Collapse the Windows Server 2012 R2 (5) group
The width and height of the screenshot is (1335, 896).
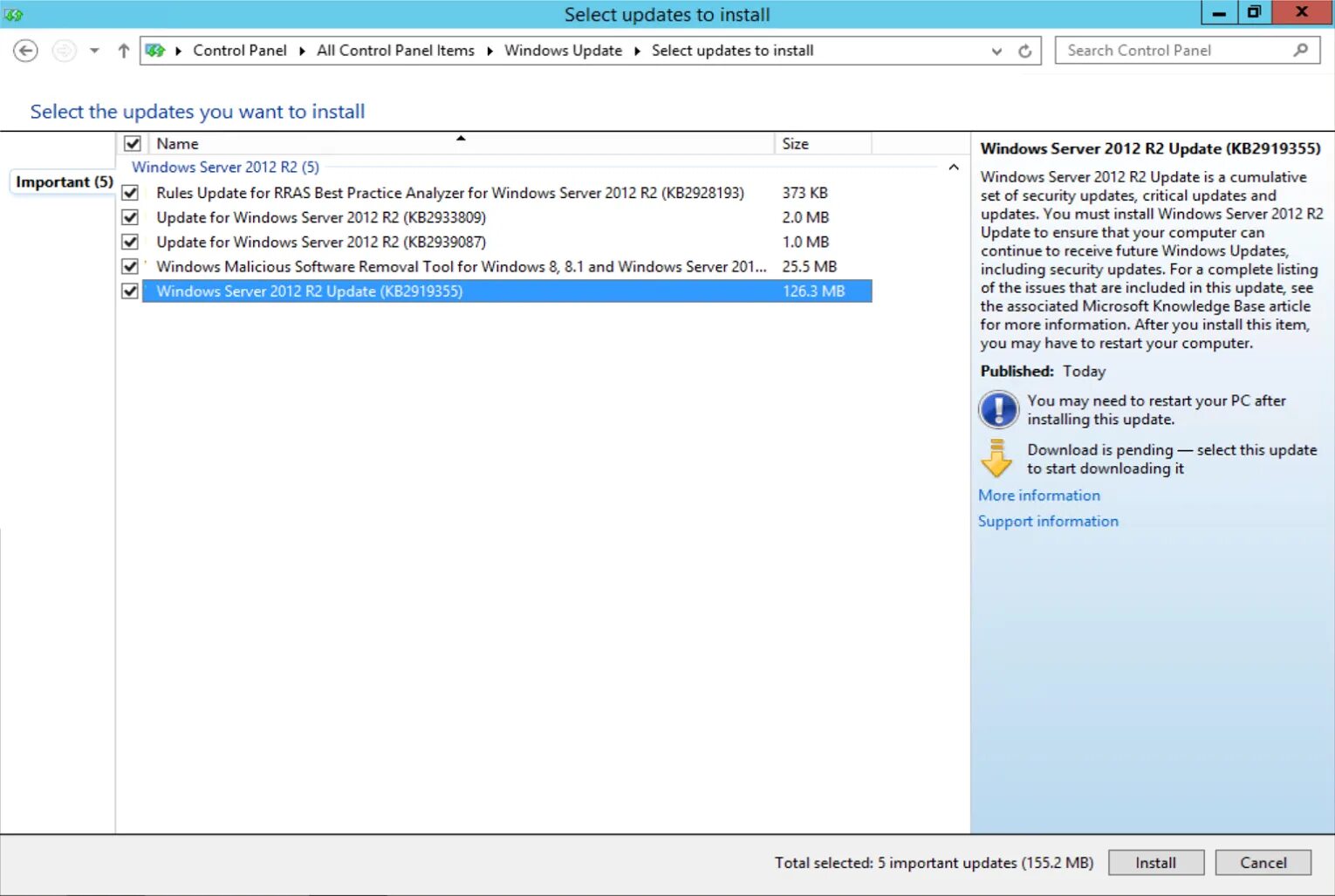tap(954, 167)
